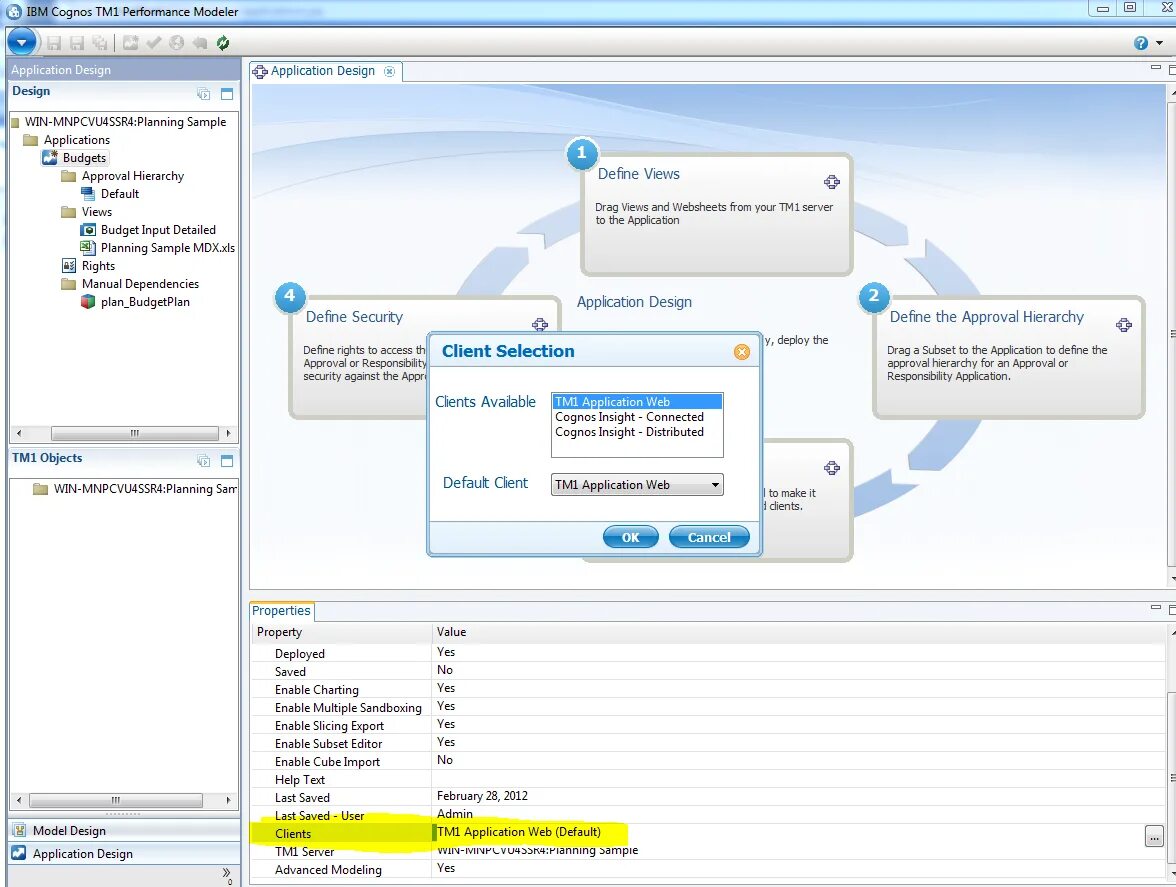Select the Budget Input Detailed view
The image size is (1176, 887).
[158, 229]
